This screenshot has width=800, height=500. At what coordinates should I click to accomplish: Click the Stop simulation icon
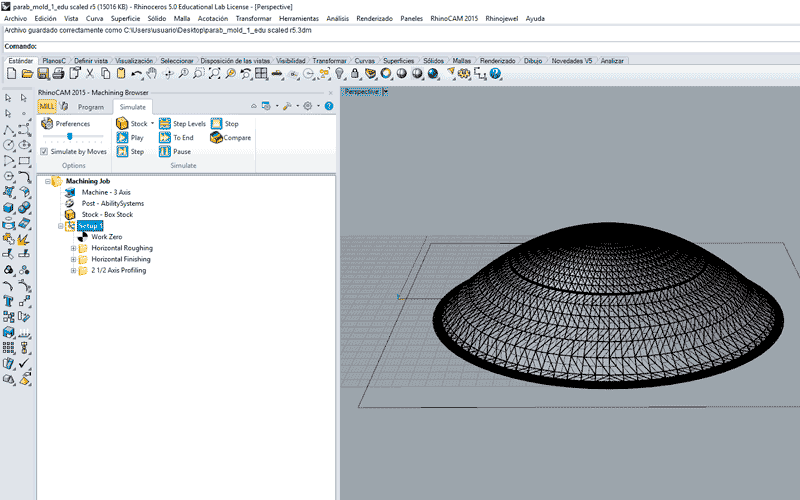216,124
